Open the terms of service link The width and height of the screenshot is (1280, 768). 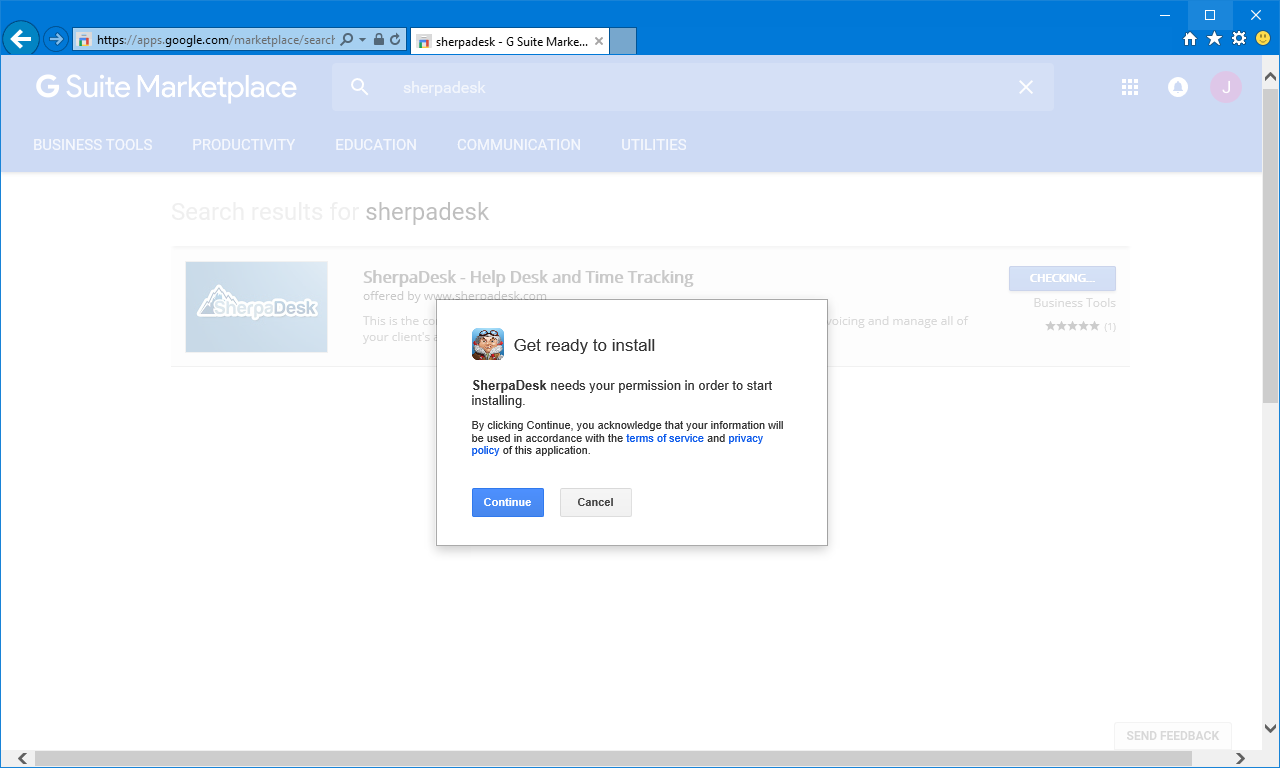pyautogui.click(x=664, y=438)
